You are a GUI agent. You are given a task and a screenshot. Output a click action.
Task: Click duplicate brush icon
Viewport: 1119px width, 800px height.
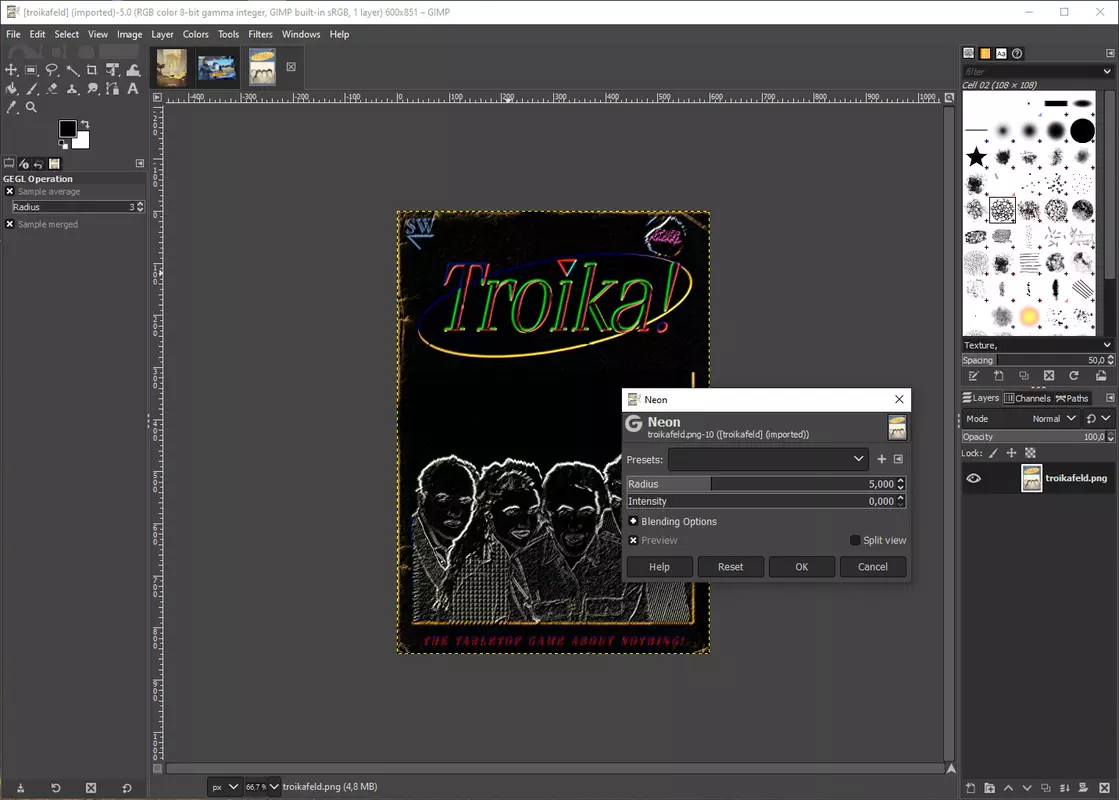pyautogui.click(x=1023, y=376)
